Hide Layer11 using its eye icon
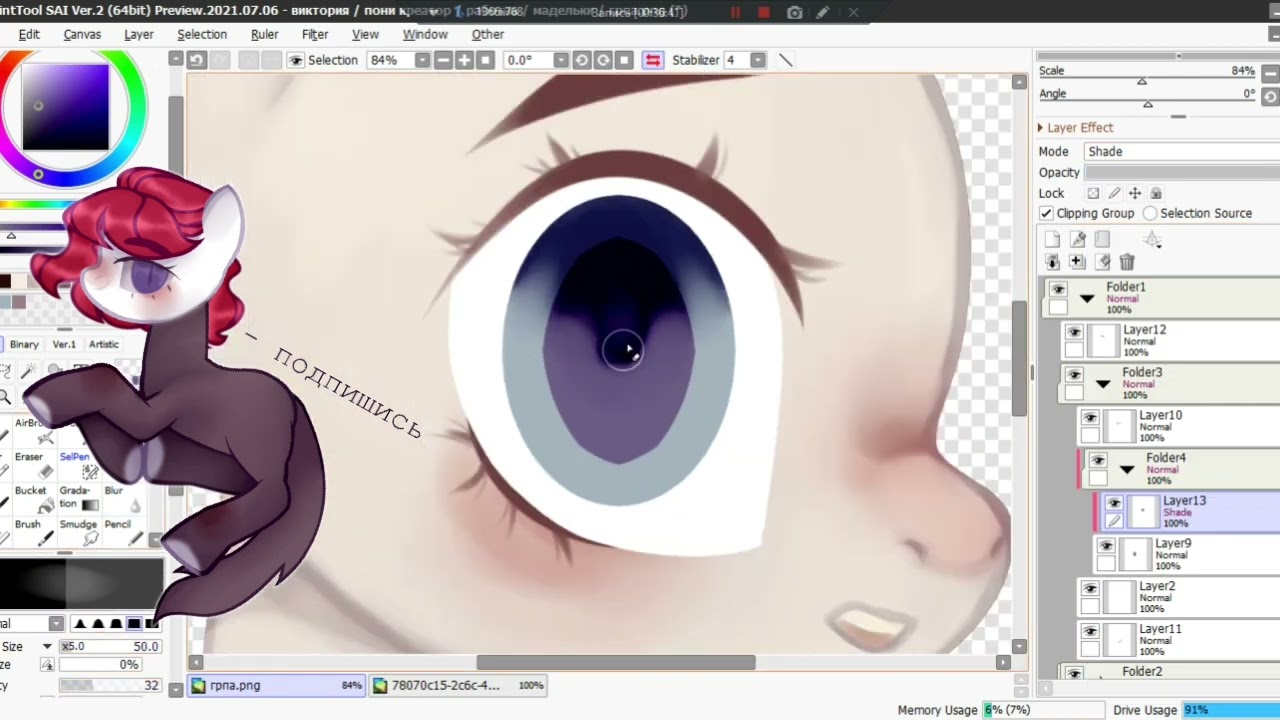The width and height of the screenshot is (1280, 720). pyautogui.click(x=1090, y=632)
